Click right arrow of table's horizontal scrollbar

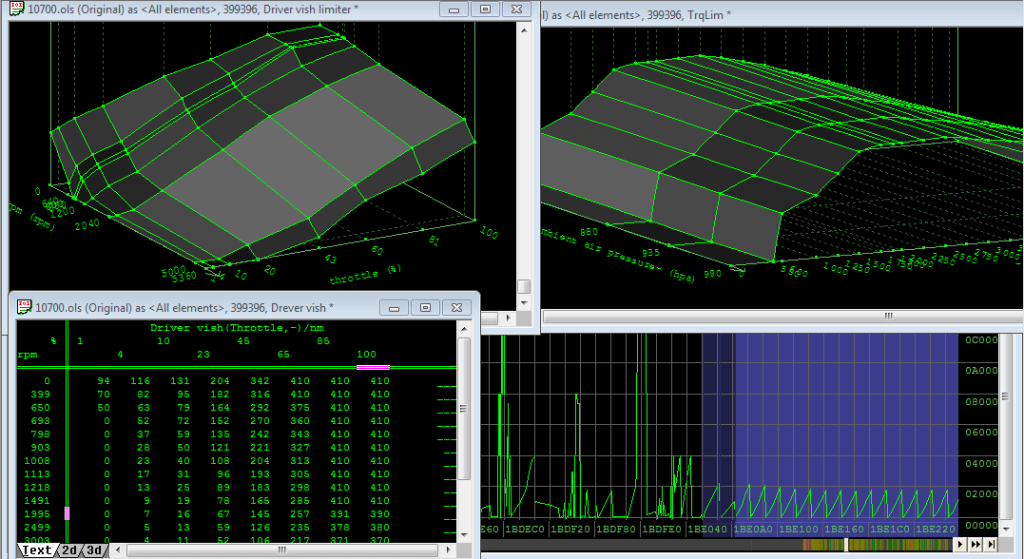pos(449,550)
